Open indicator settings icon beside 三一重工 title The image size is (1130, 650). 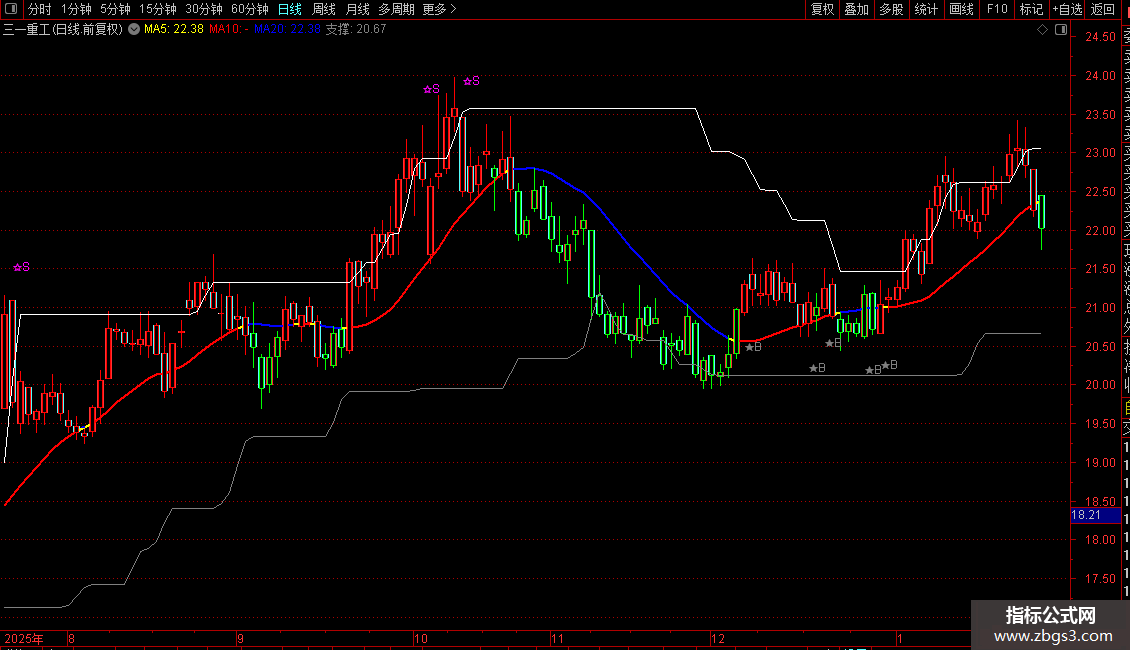[134, 29]
